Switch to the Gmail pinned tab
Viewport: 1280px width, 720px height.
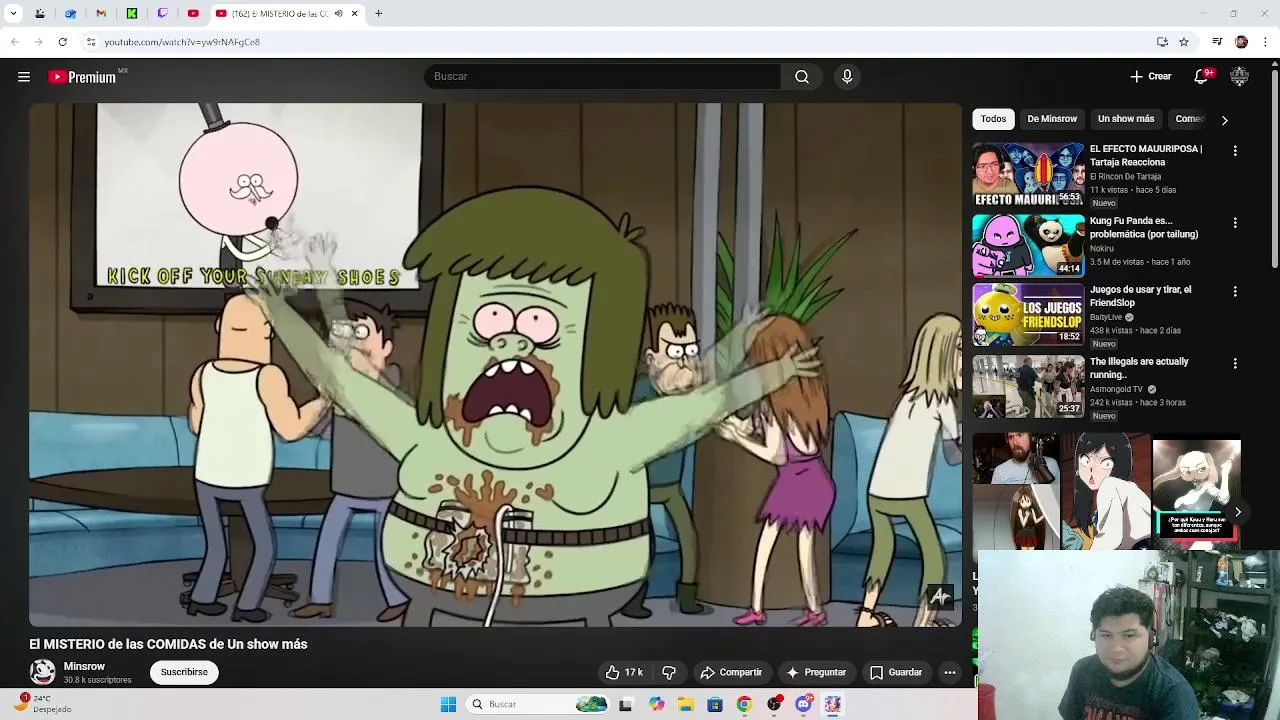point(101,14)
